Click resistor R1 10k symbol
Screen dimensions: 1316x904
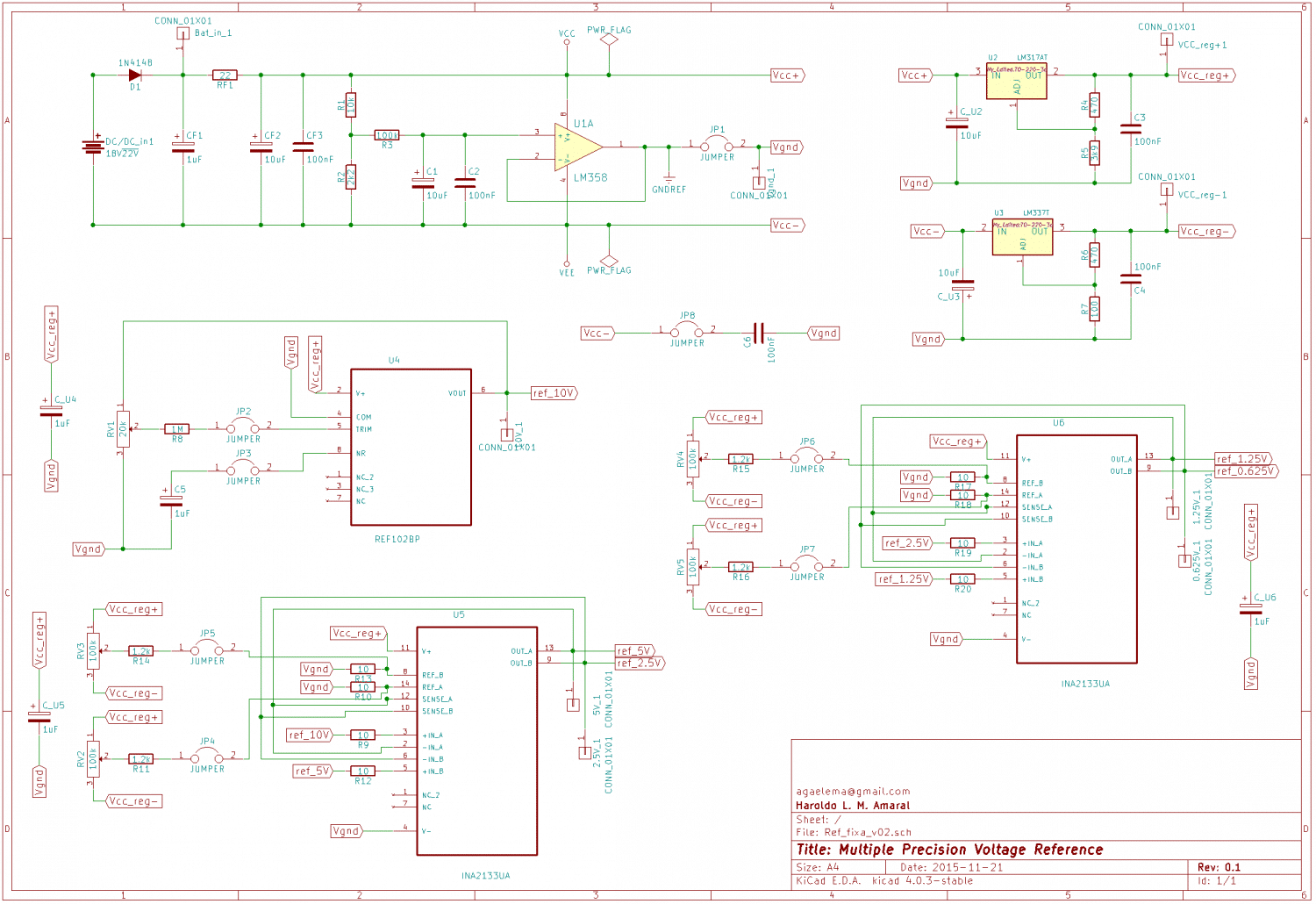pyautogui.click(x=351, y=105)
